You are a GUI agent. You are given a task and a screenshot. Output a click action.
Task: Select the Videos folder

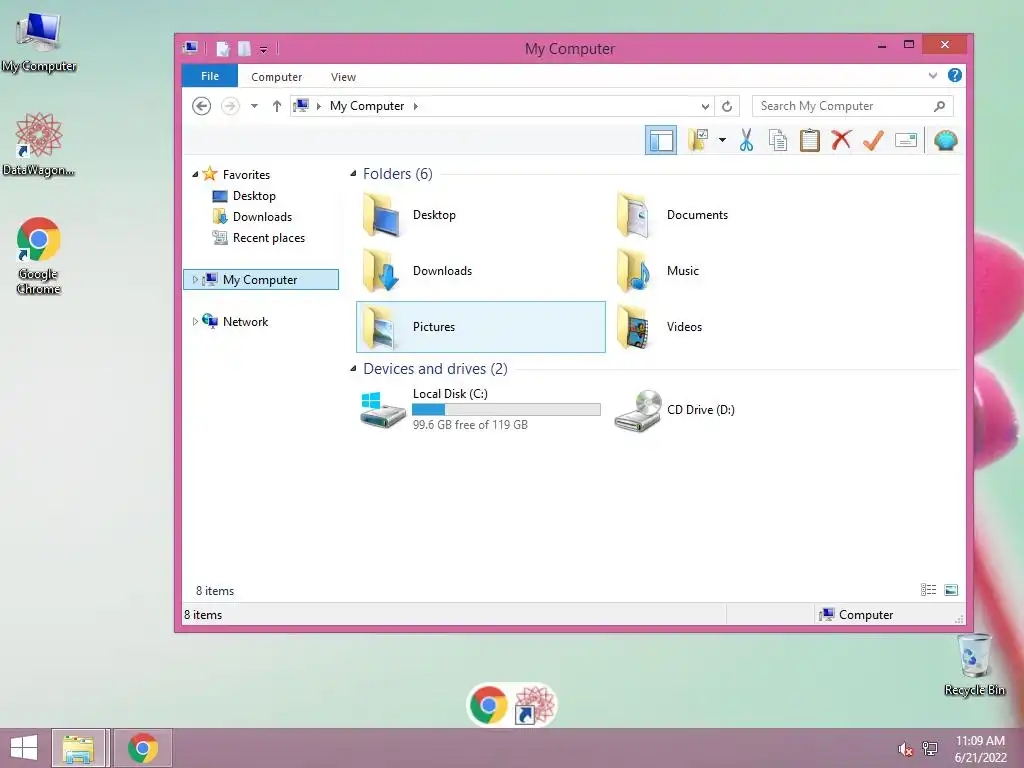point(735,327)
